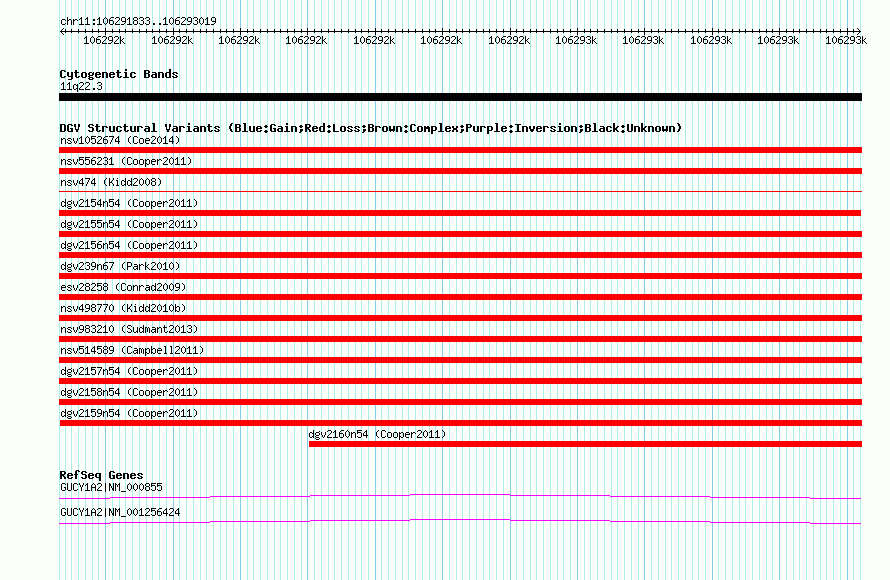Screen dimensions: 890x580
Task: Open the 11q22.3 band feature
Action: pos(460,97)
